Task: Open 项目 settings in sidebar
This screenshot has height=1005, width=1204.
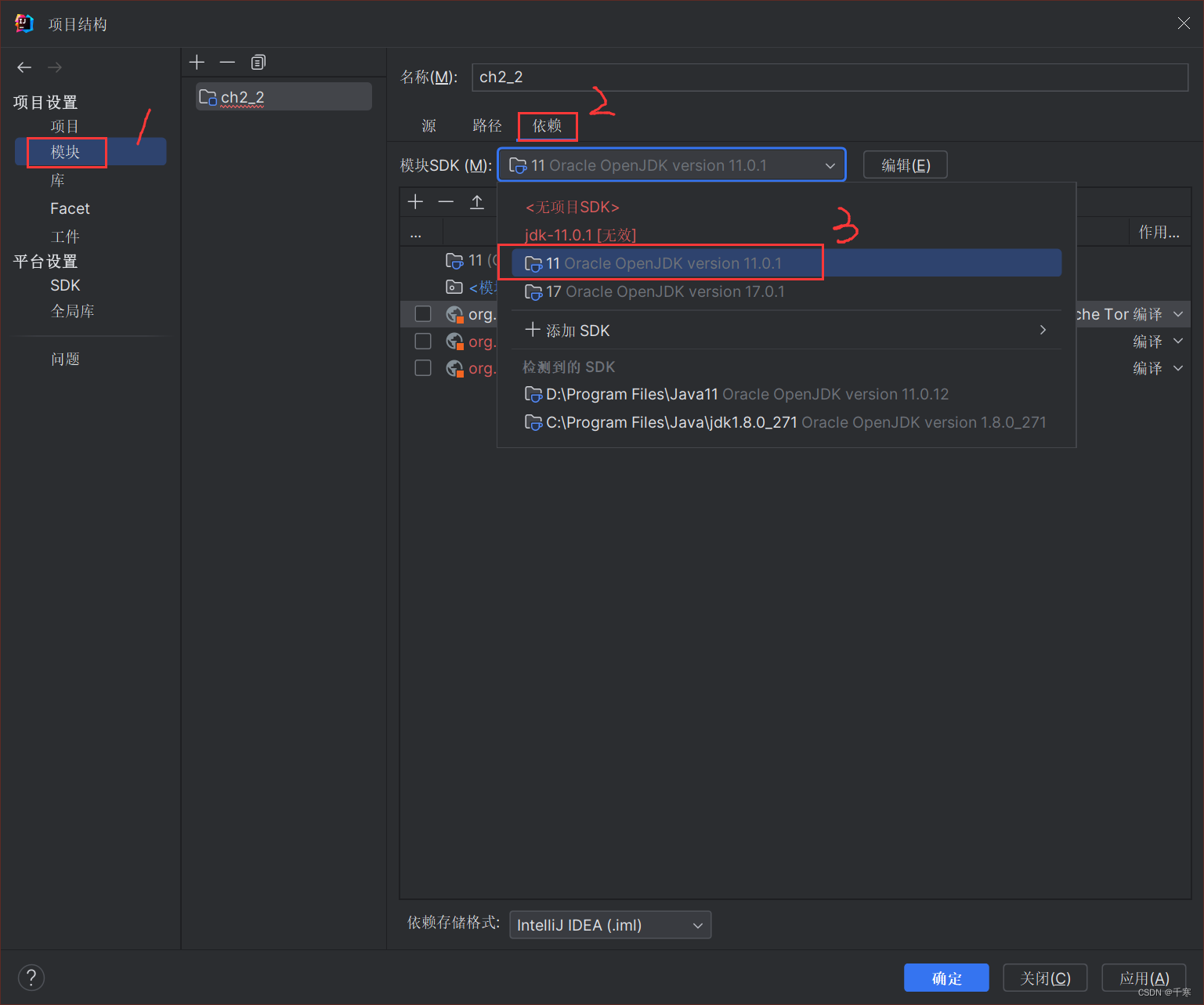Action: coord(65,126)
